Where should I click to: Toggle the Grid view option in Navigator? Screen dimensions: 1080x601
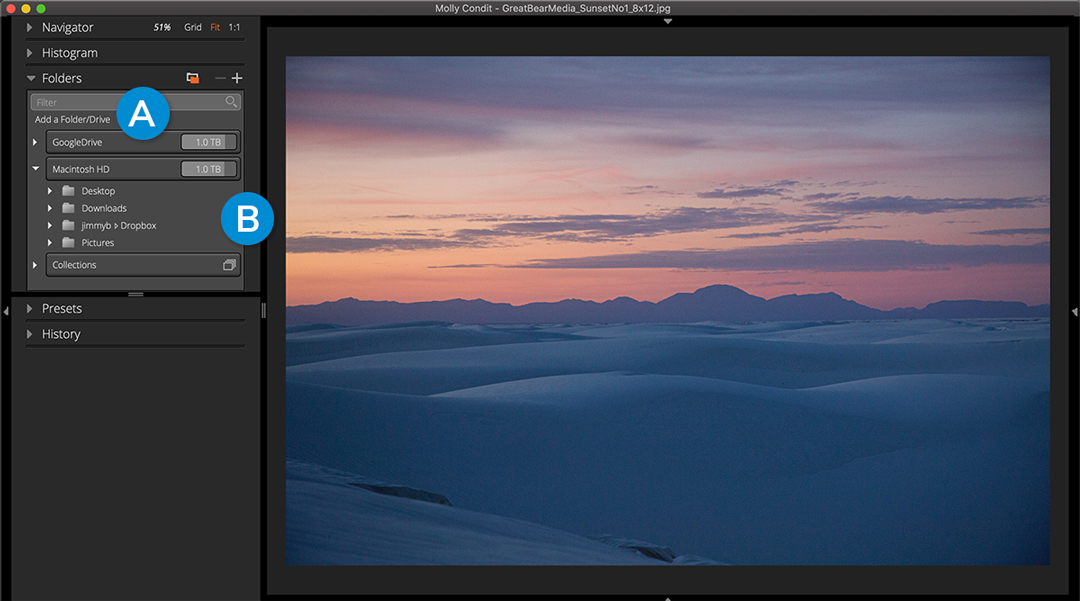tap(193, 28)
